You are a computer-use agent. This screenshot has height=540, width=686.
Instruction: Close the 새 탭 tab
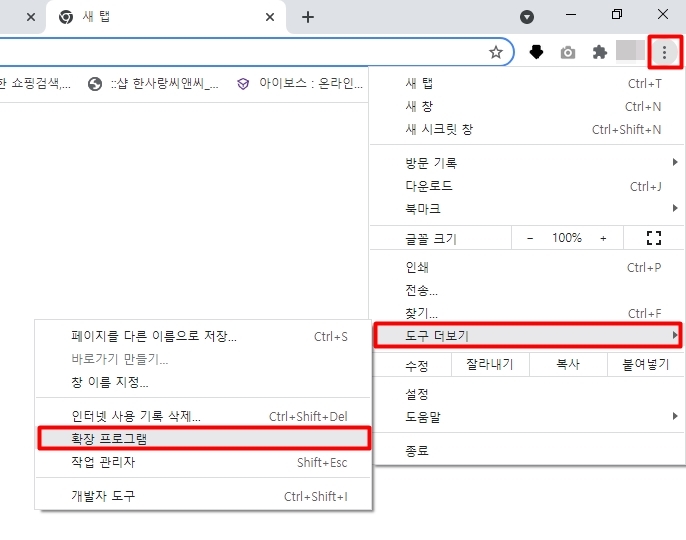tap(270, 17)
